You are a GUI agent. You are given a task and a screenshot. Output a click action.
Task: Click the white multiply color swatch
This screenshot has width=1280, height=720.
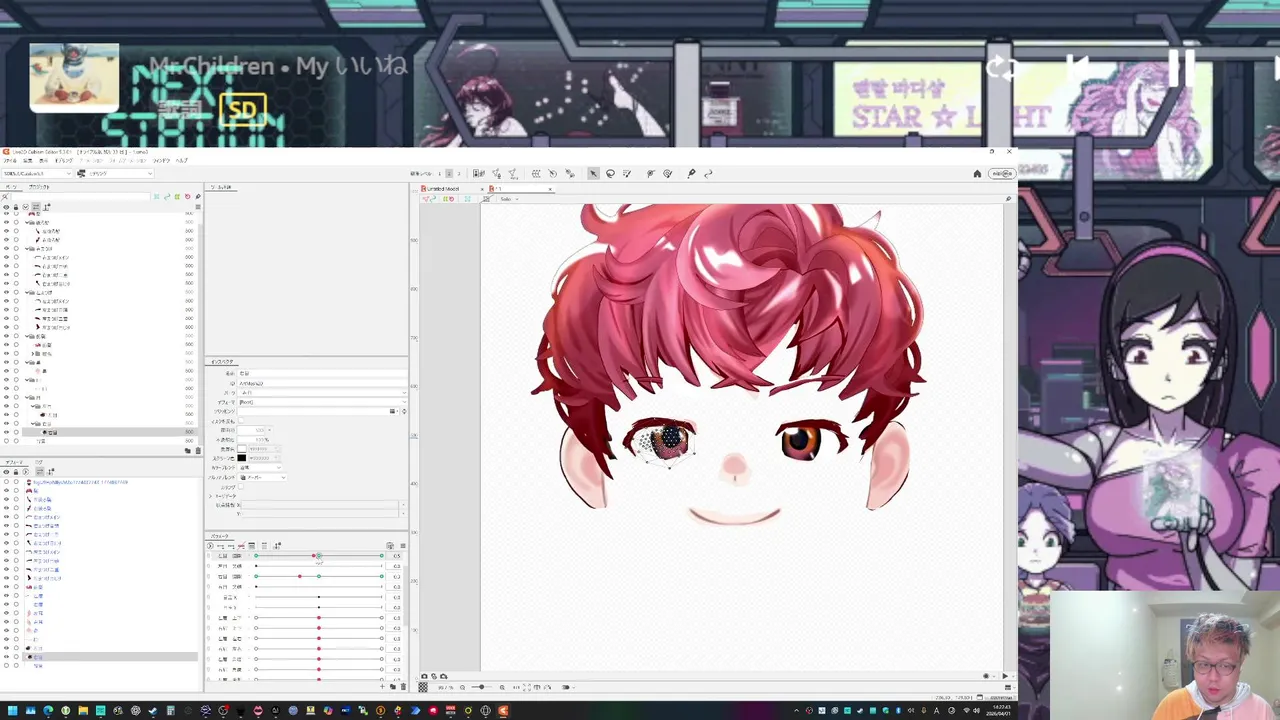pyautogui.click(x=242, y=449)
